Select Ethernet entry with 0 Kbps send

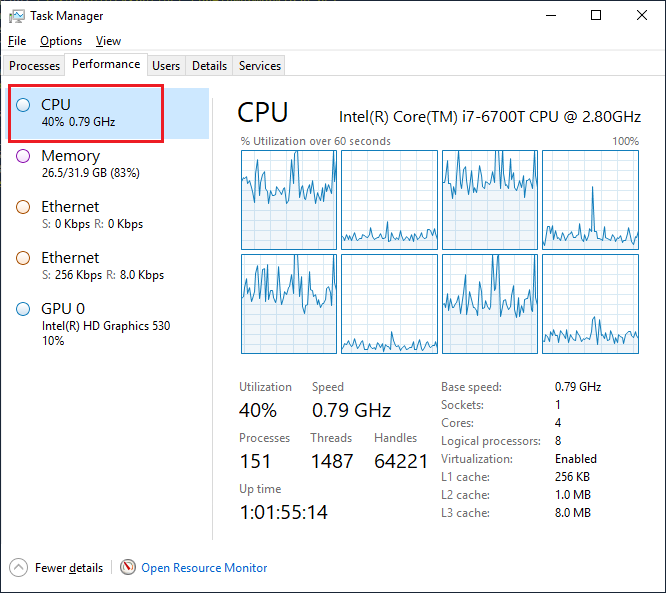[x=108, y=215]
